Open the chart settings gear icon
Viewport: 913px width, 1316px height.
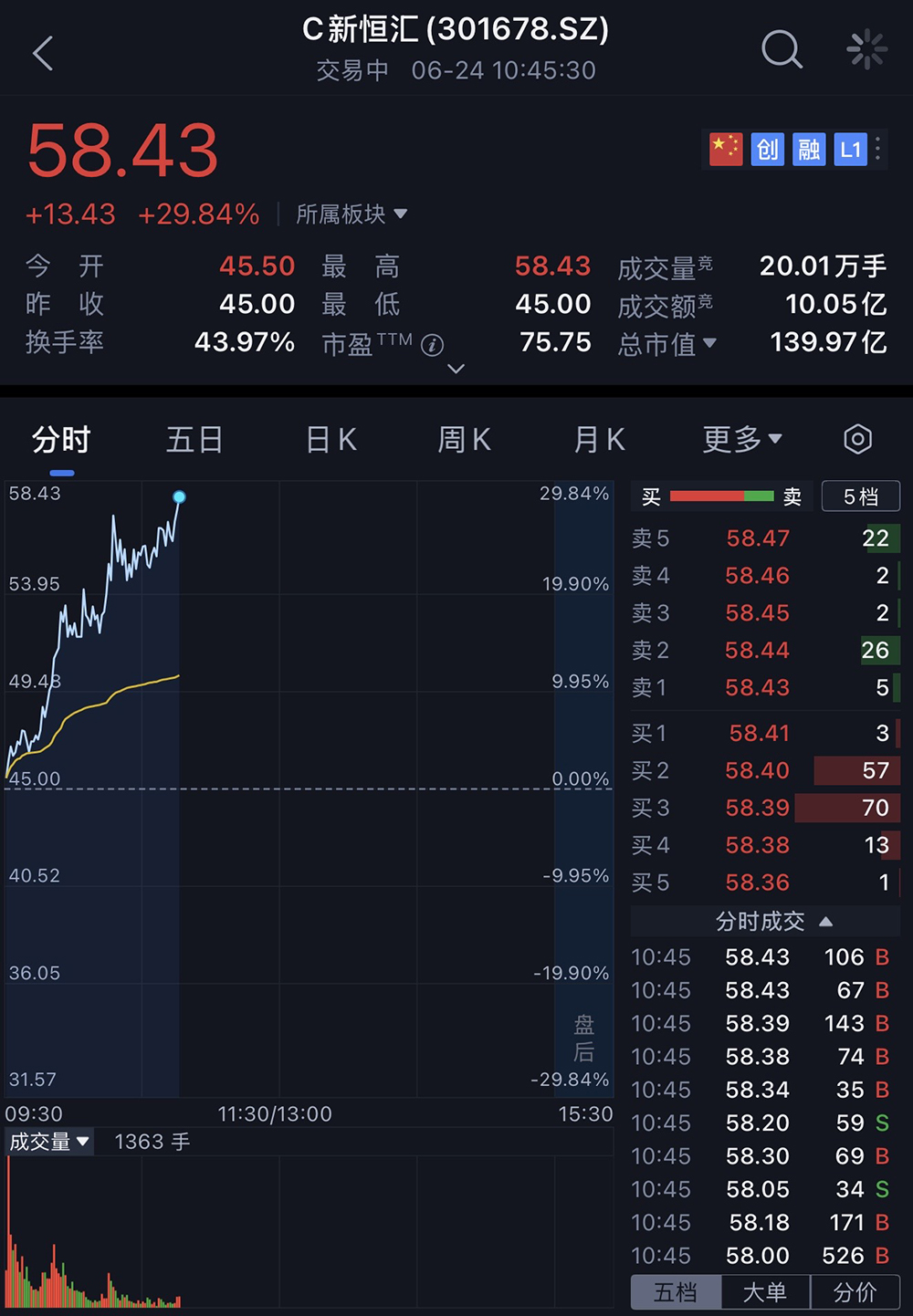[857, 439]
